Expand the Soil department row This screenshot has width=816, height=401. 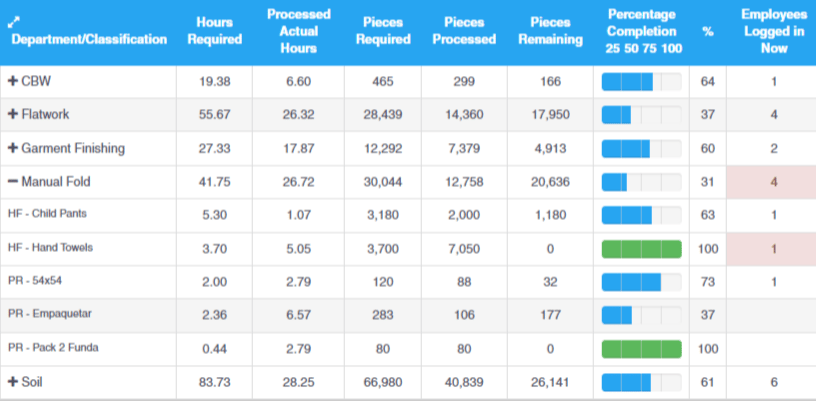coord(13,382)
